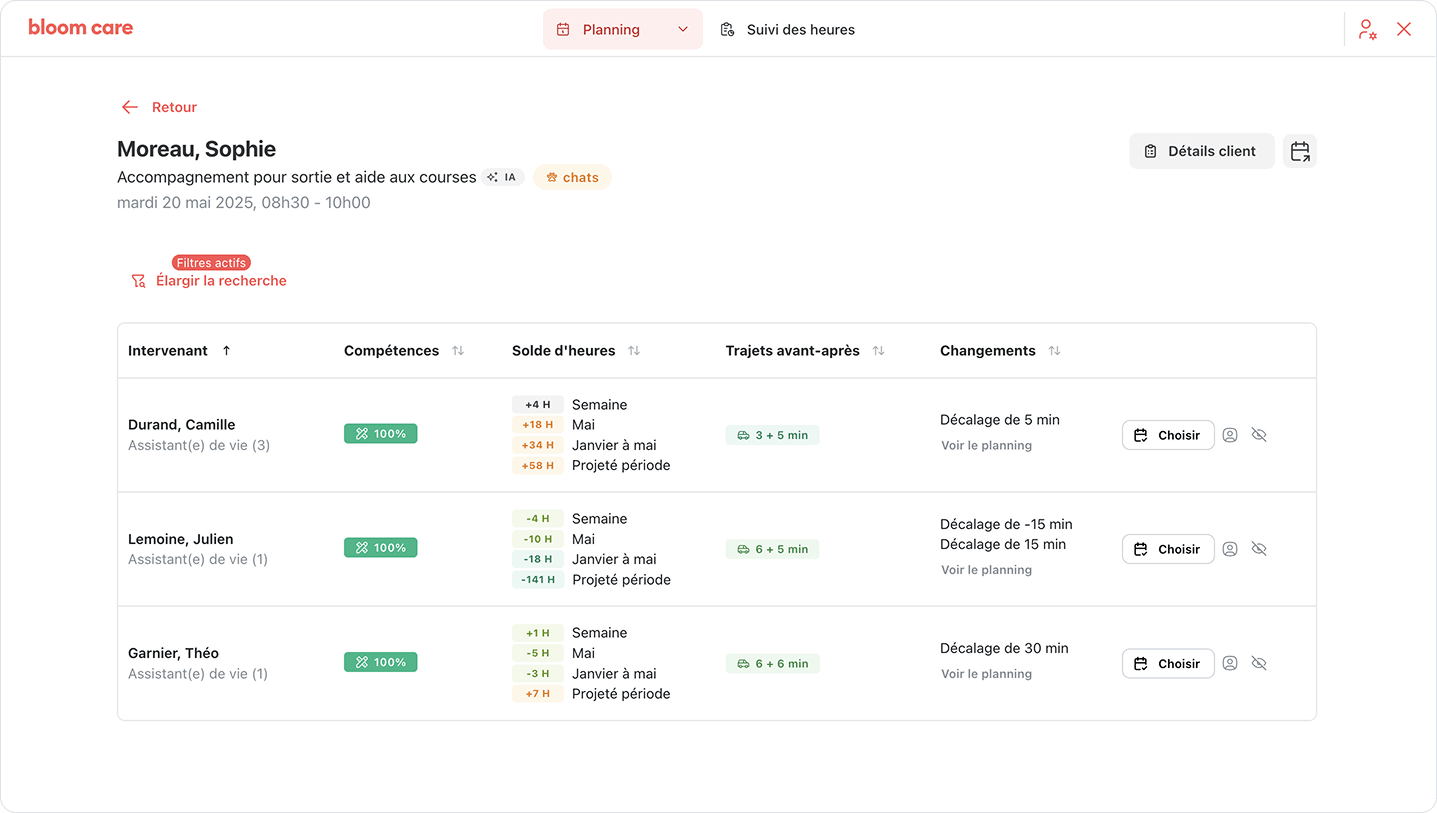View planning link for Garnier, Théo
Image resolution: width=1437 pixels, height=813 pixels.
(986, 674)
